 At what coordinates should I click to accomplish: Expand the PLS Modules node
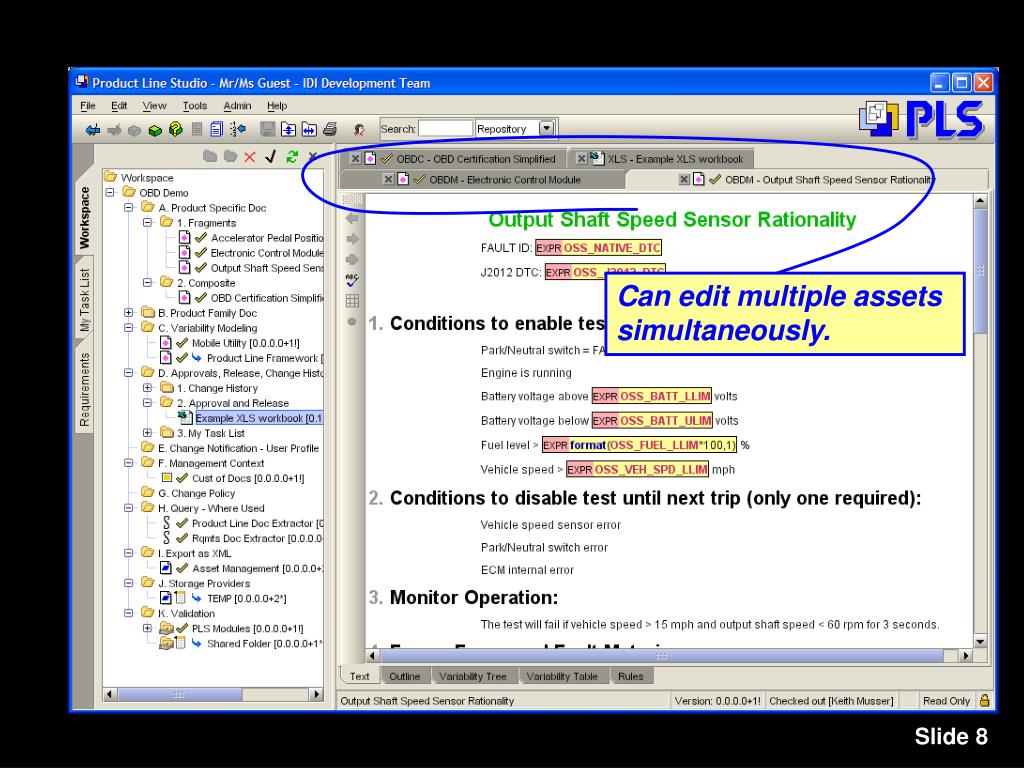click(148, 628)
